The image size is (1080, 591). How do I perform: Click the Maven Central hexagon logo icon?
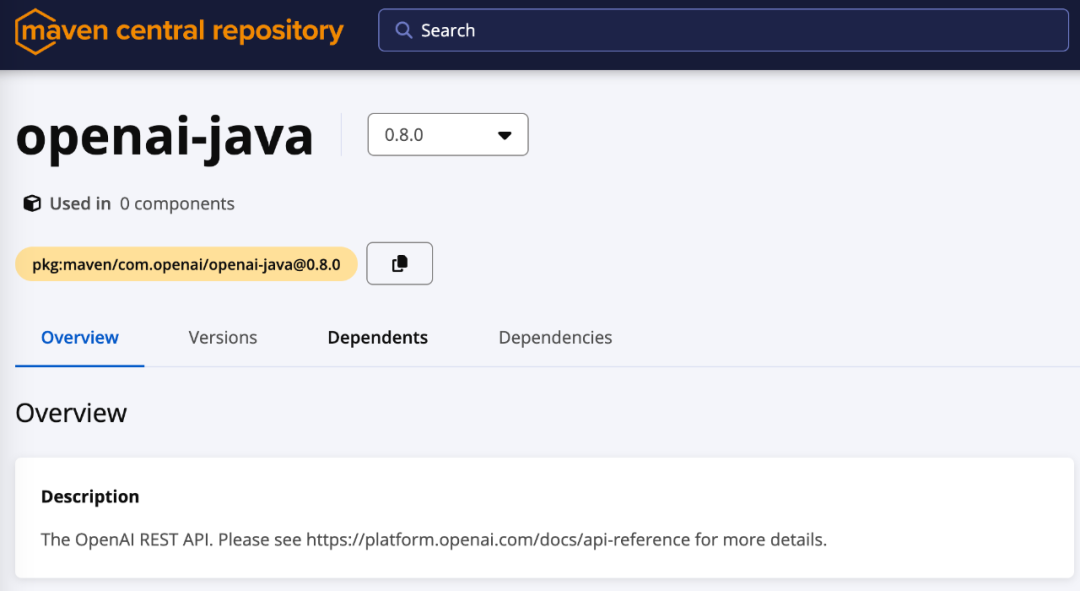tap(35, 31)
